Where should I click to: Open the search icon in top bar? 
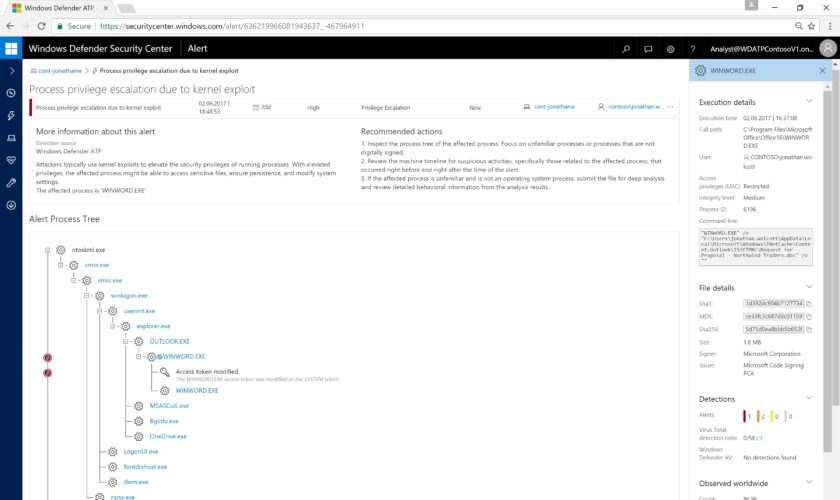626,48
